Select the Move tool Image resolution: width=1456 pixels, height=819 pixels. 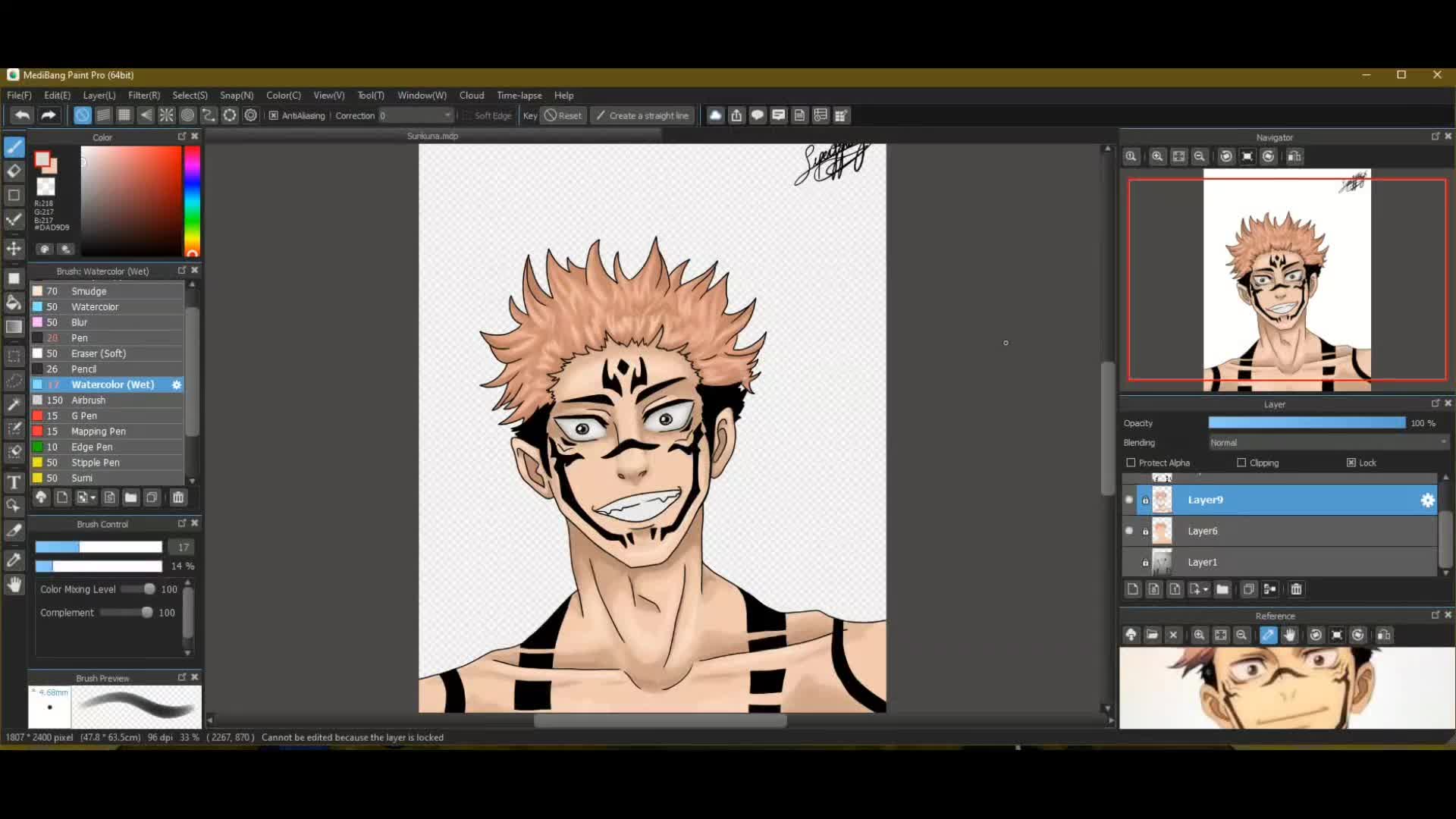(x=14, y=249)
